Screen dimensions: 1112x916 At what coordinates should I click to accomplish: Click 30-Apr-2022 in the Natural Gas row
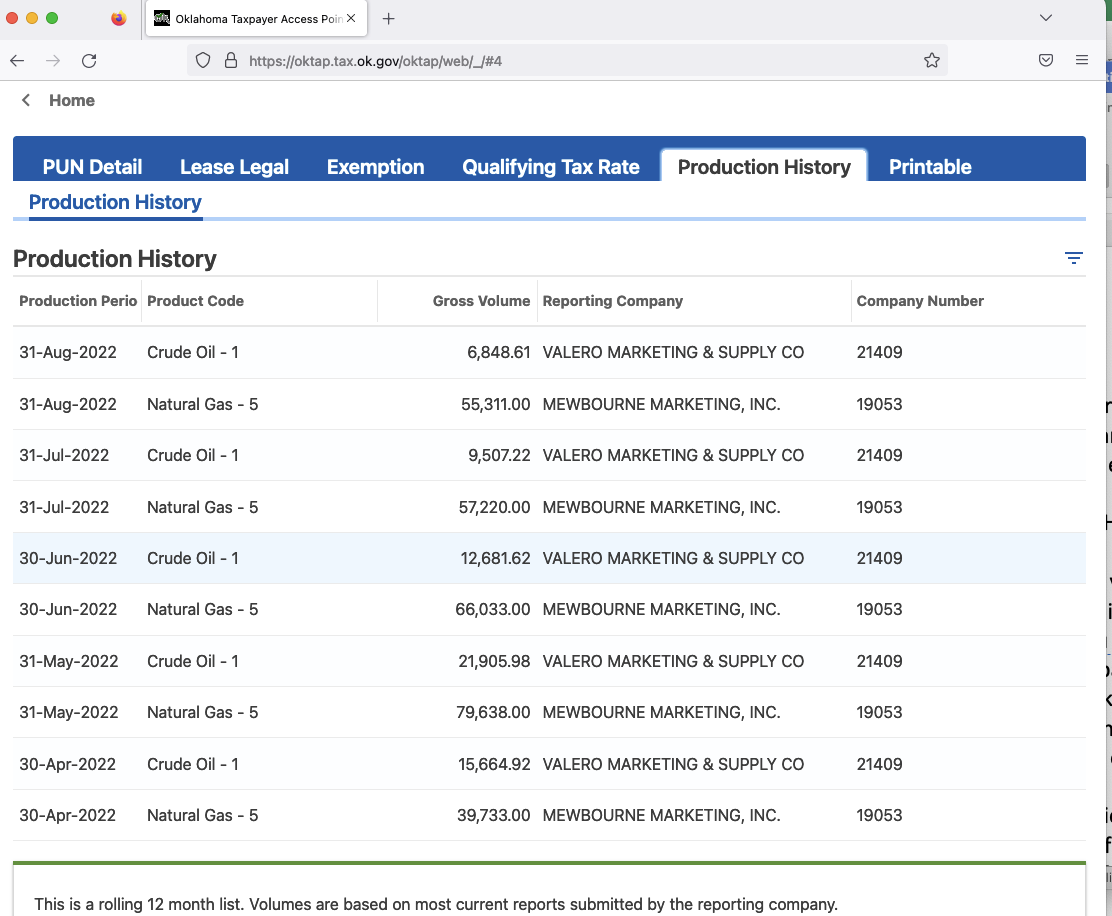[67, 815]
